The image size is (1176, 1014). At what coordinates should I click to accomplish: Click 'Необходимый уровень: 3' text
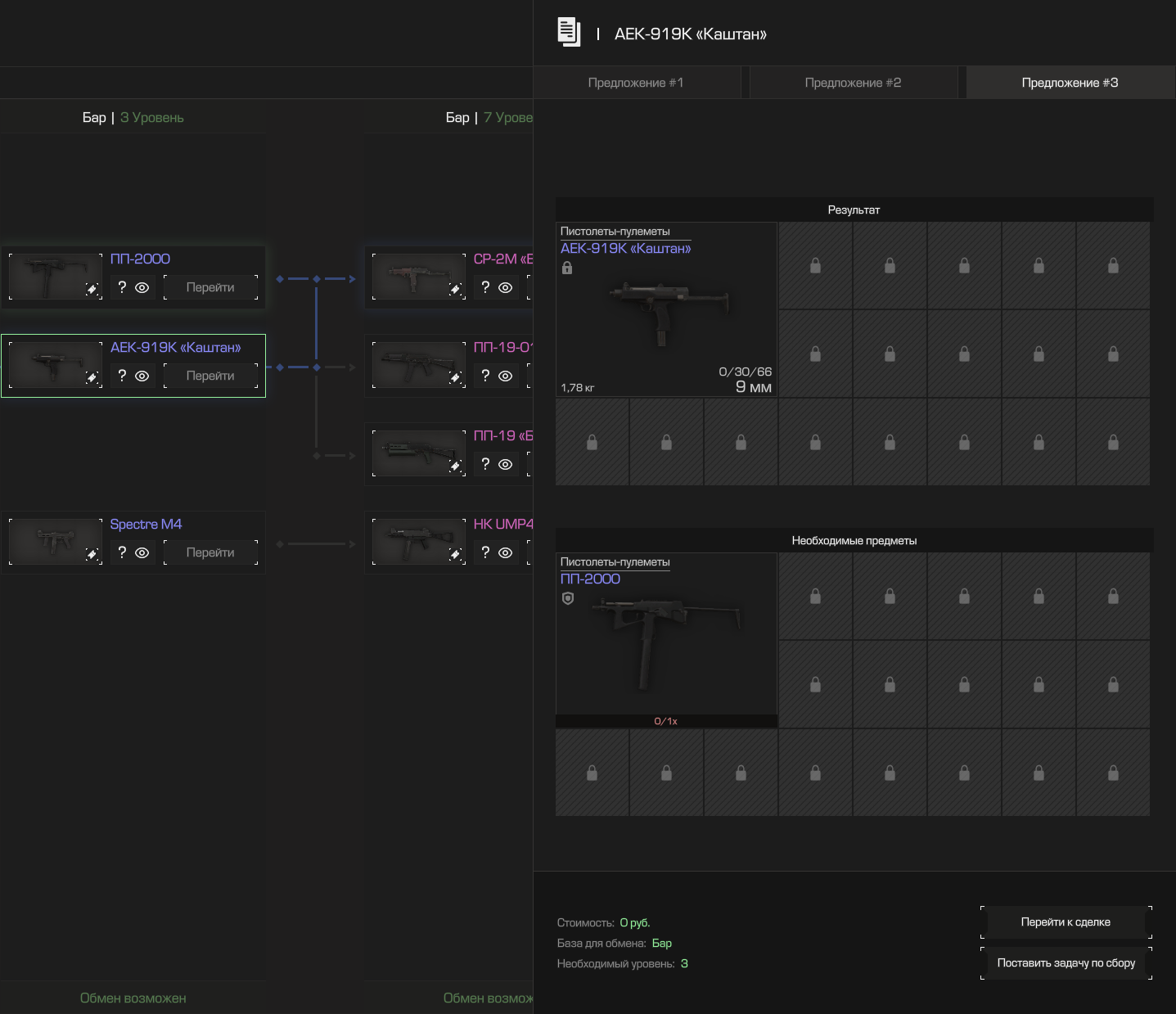[x=623, y=964]
